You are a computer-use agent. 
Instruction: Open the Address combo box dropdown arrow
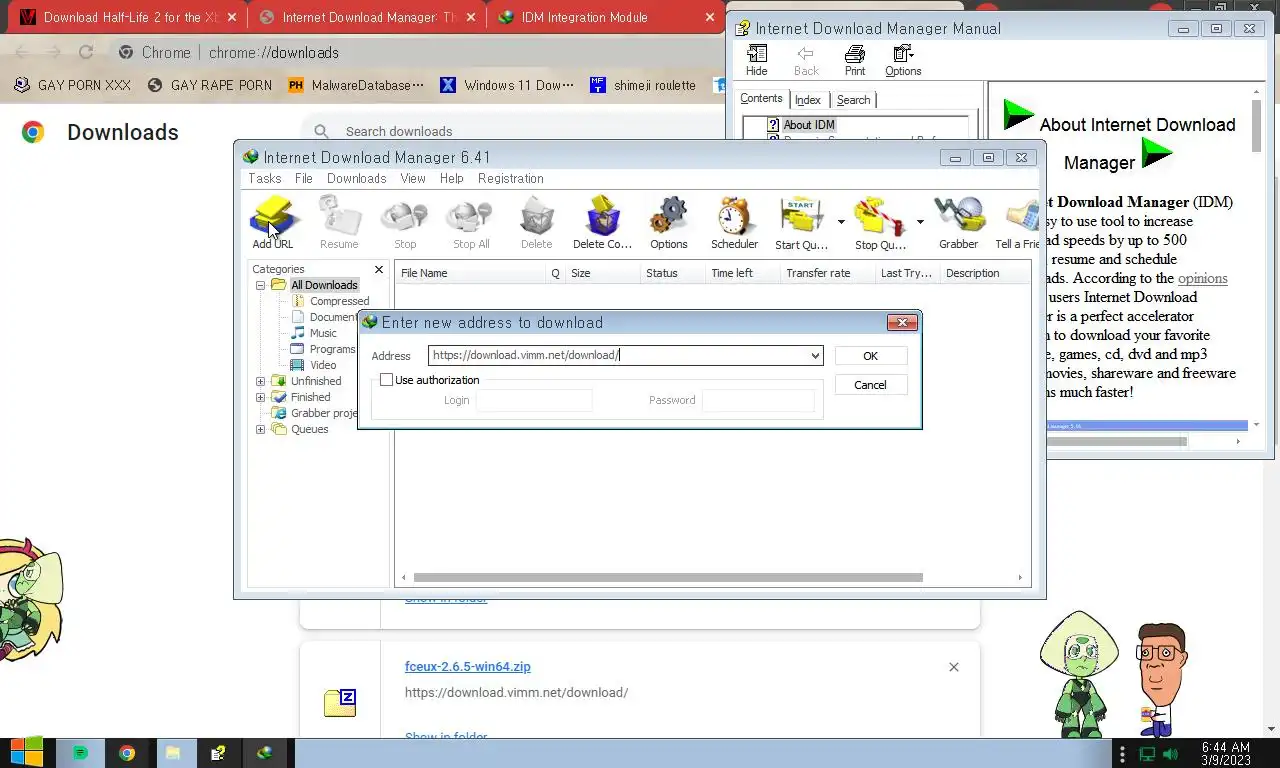[x=815, y=355]
